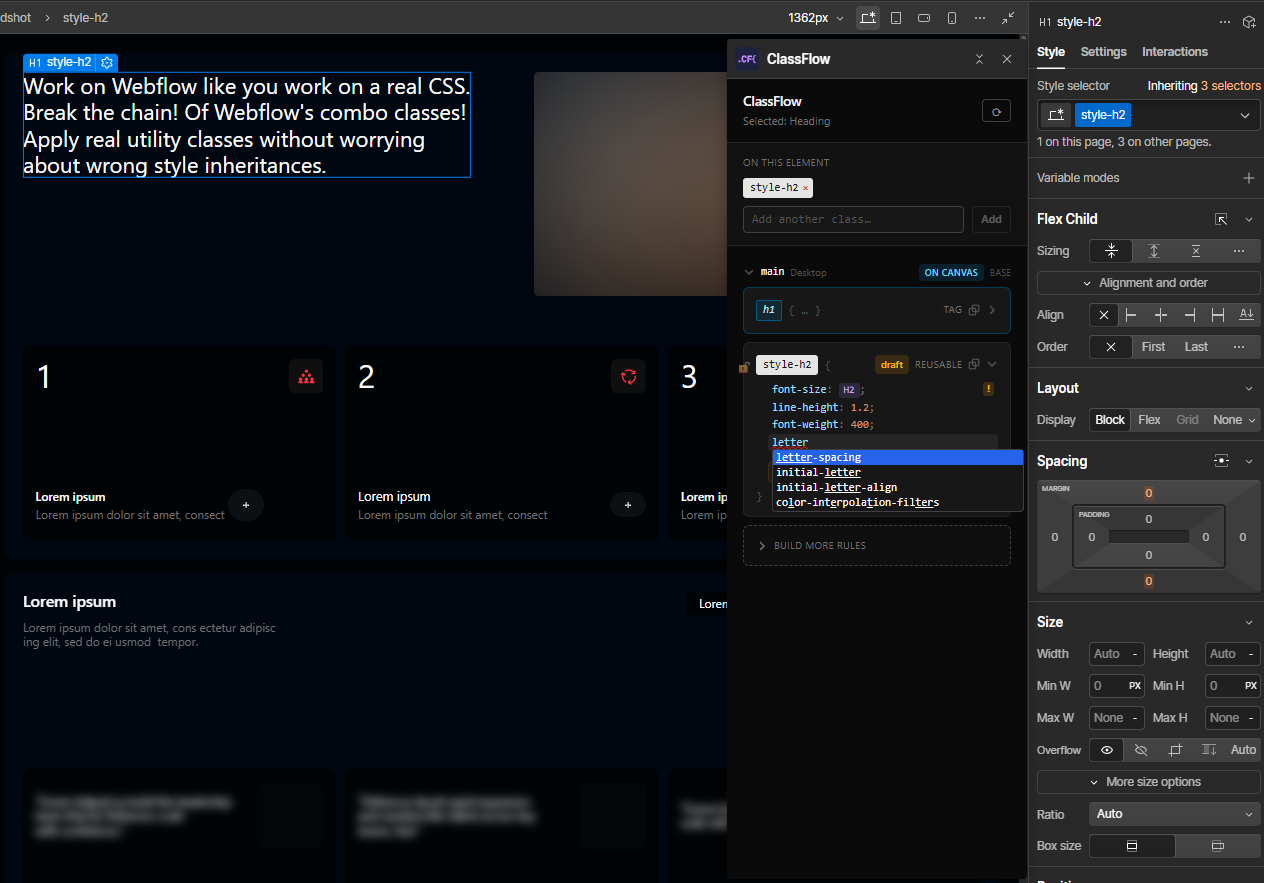Set align self to start
The width and height of the screenshot is (1264, 883).
tap(1131, 315)
